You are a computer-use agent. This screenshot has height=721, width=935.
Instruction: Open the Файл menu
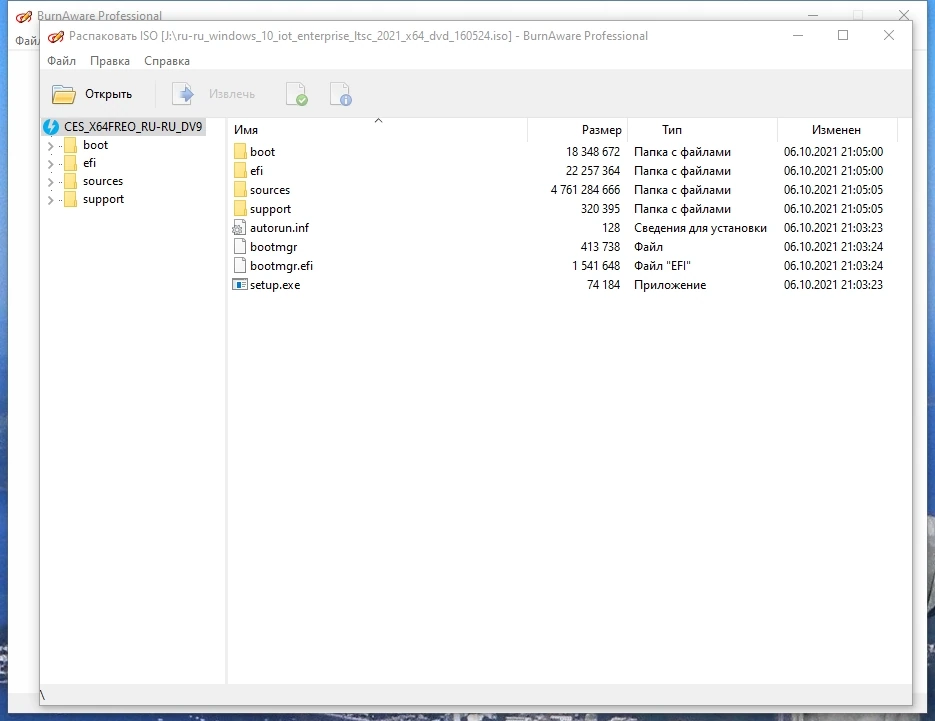point(61,61)
